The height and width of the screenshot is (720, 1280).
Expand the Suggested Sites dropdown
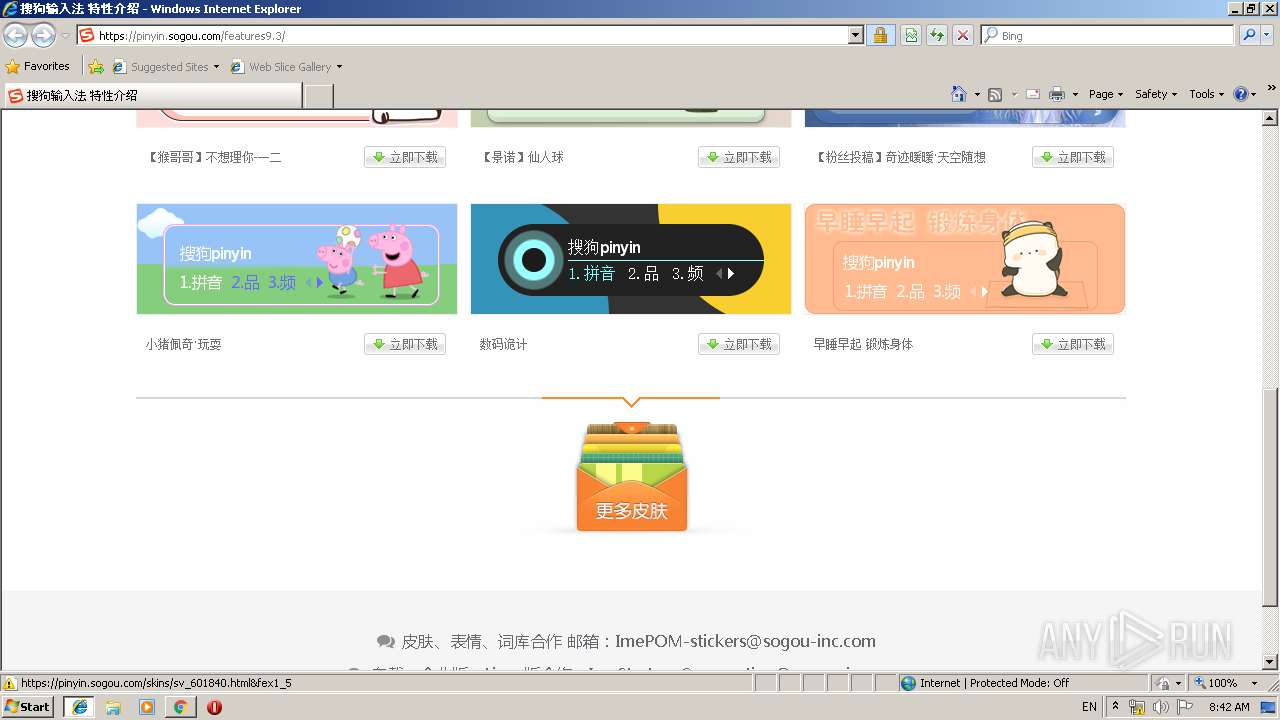click(216, 67)
